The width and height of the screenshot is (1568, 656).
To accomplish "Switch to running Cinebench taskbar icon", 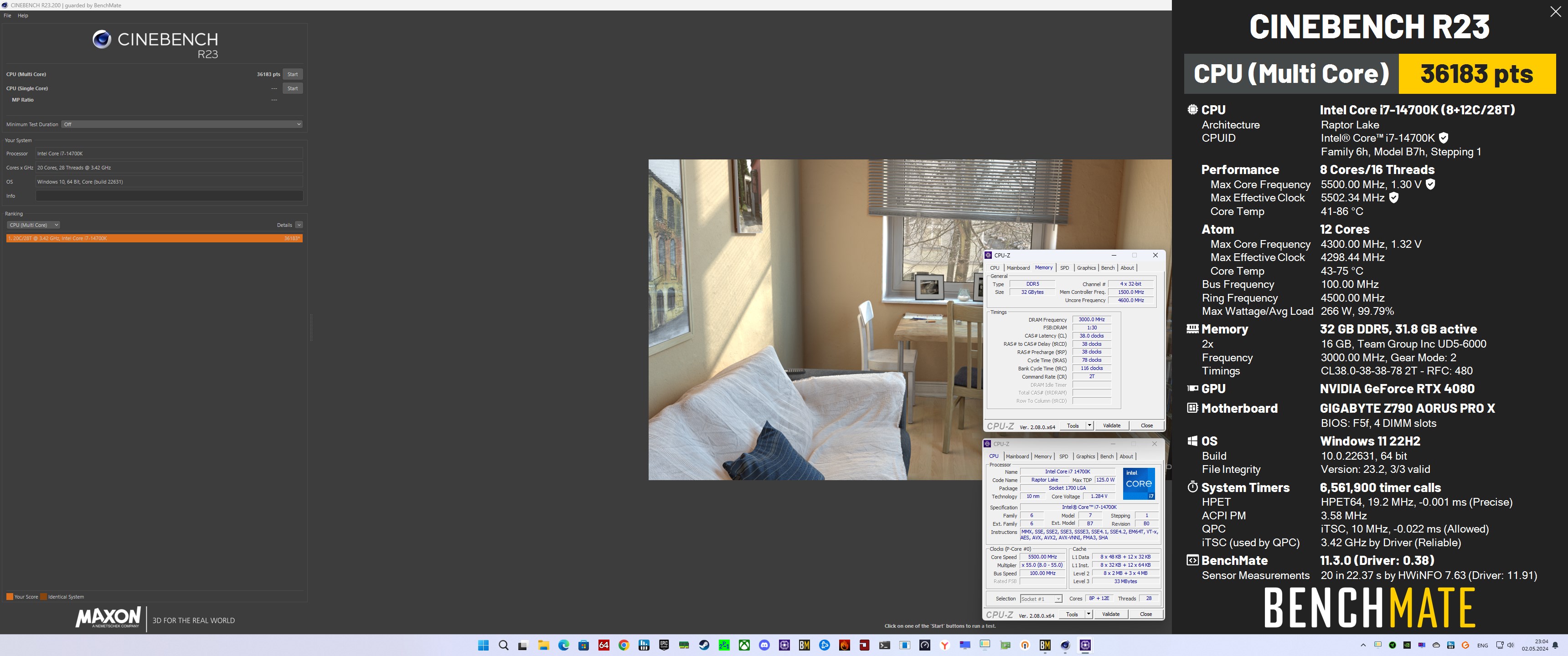I will [x=1065, y=645].
